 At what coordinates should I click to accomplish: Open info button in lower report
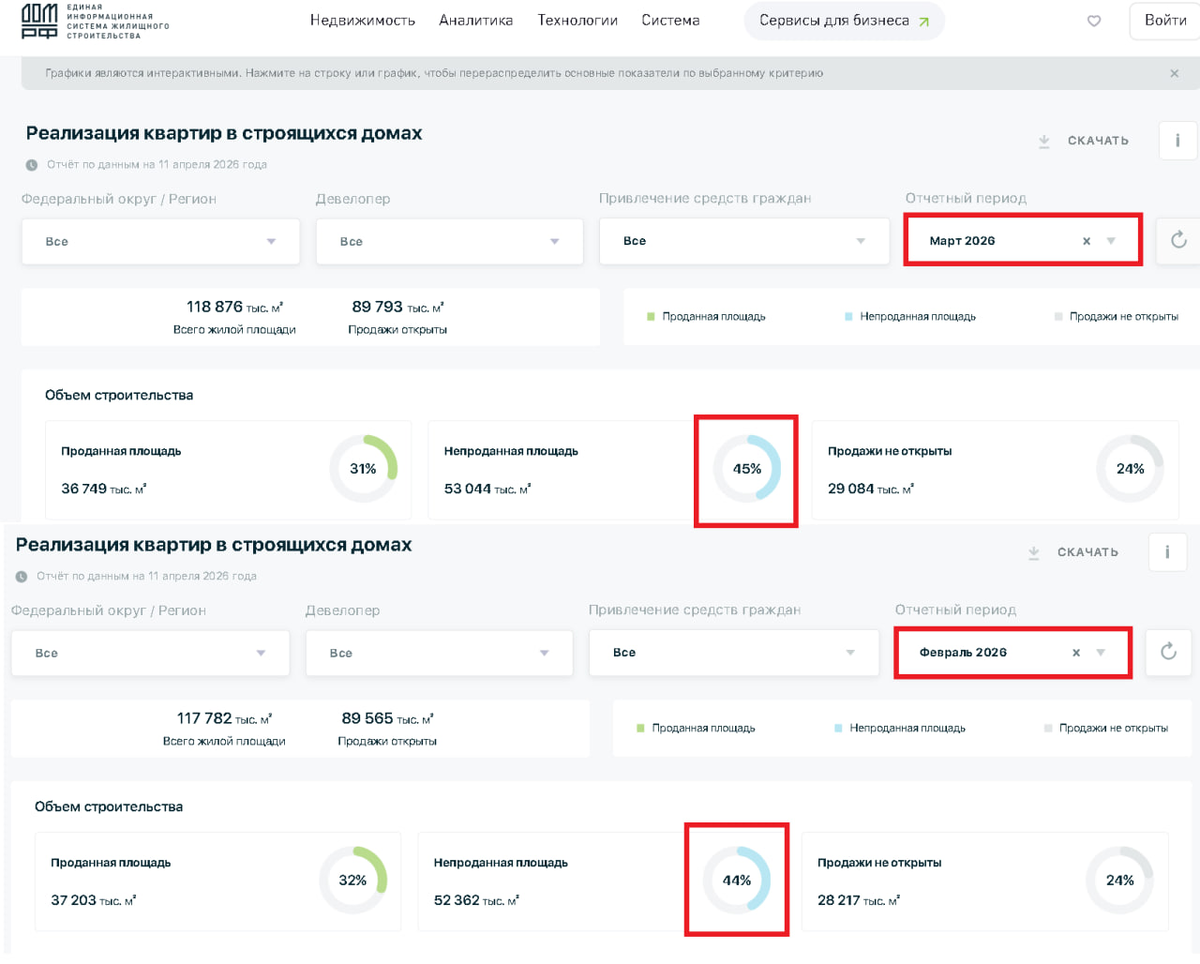click(1168, 552)
